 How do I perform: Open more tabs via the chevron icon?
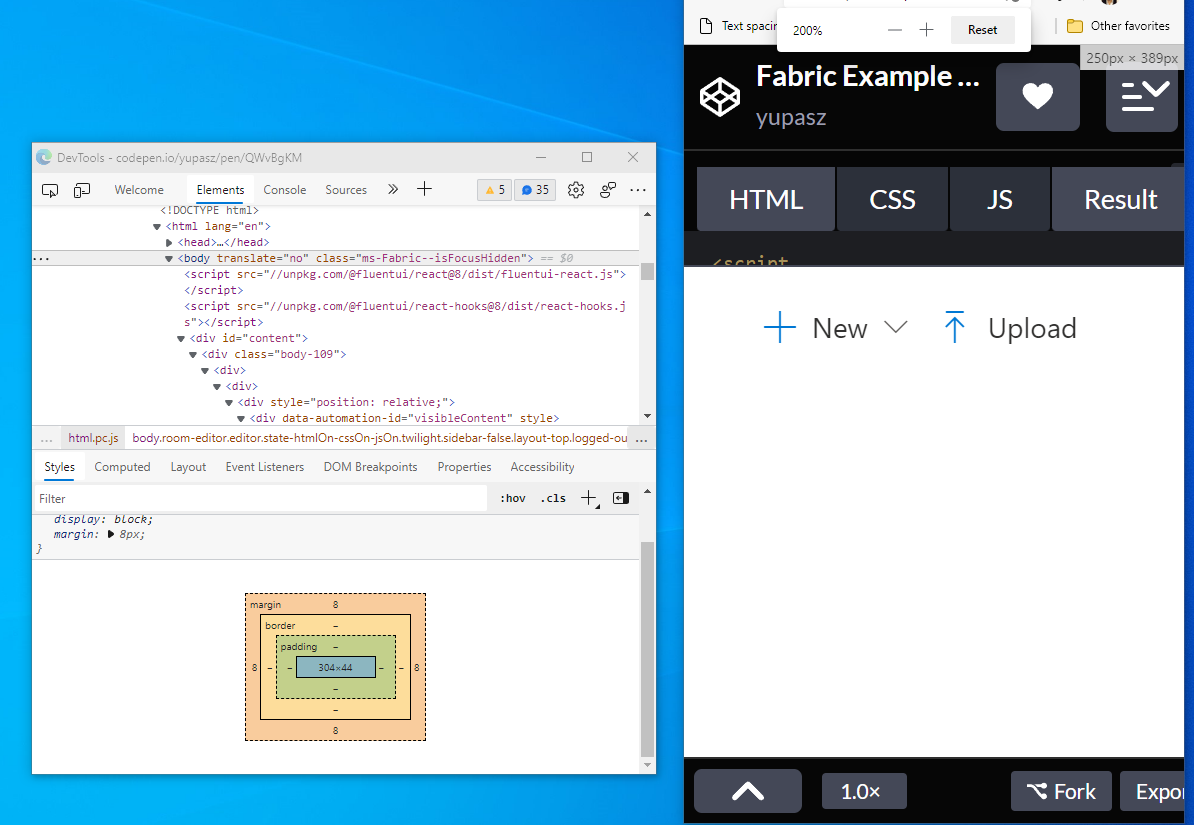pyautogui.click(x=392, y=189)
